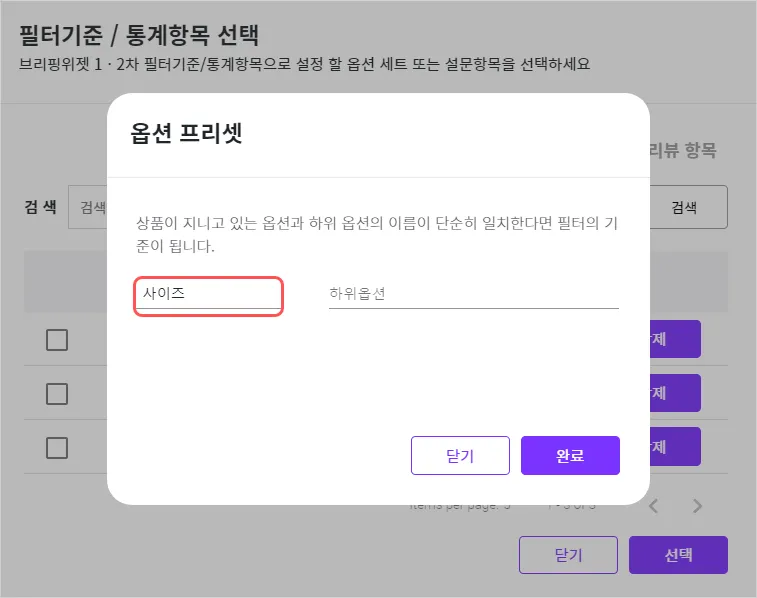
Task: Click the 하위옵션 input field
Action: tap(473, 294)
